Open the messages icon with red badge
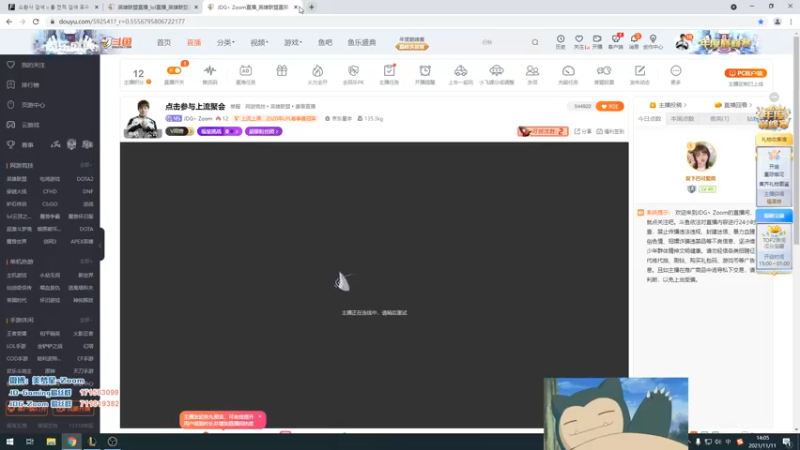The width and height of the screenshot is (800, 450). point(634,39)
